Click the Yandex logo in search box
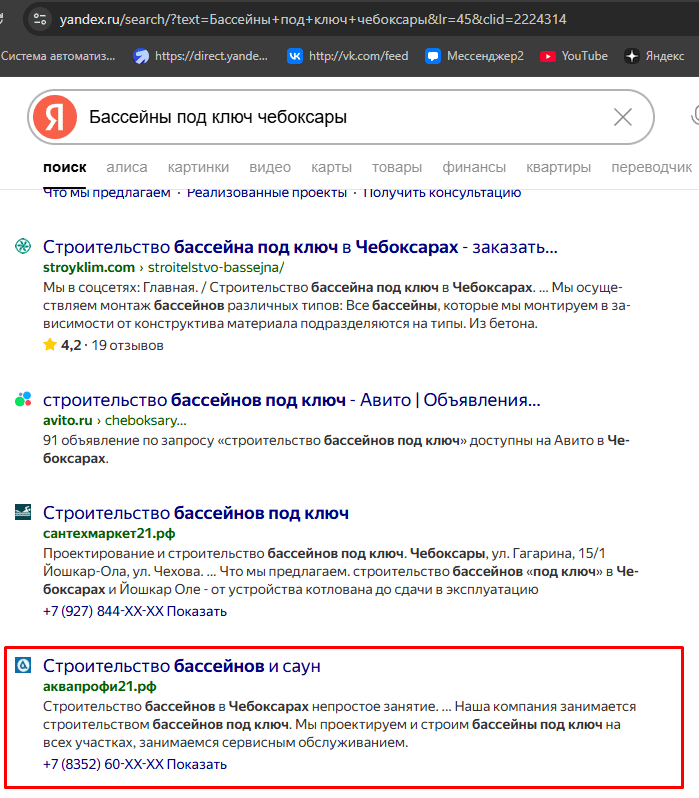The image size is (699, 798). click(55, 118)
